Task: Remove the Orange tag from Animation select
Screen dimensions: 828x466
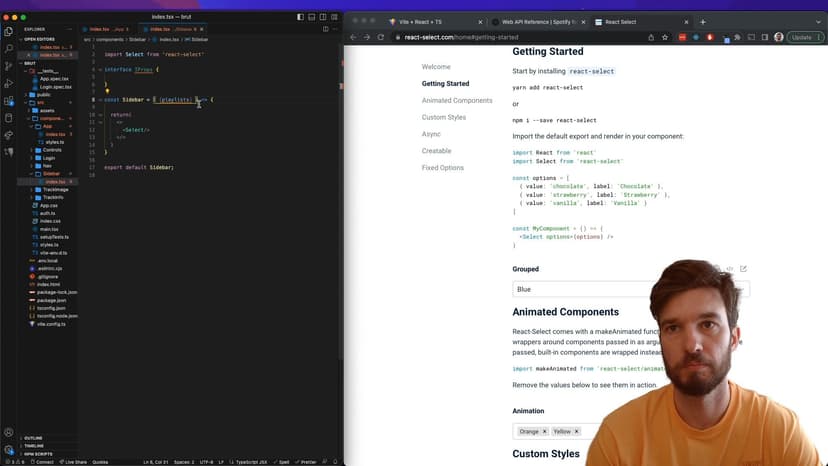Action: pyautogui.click(x=545, y=431)
